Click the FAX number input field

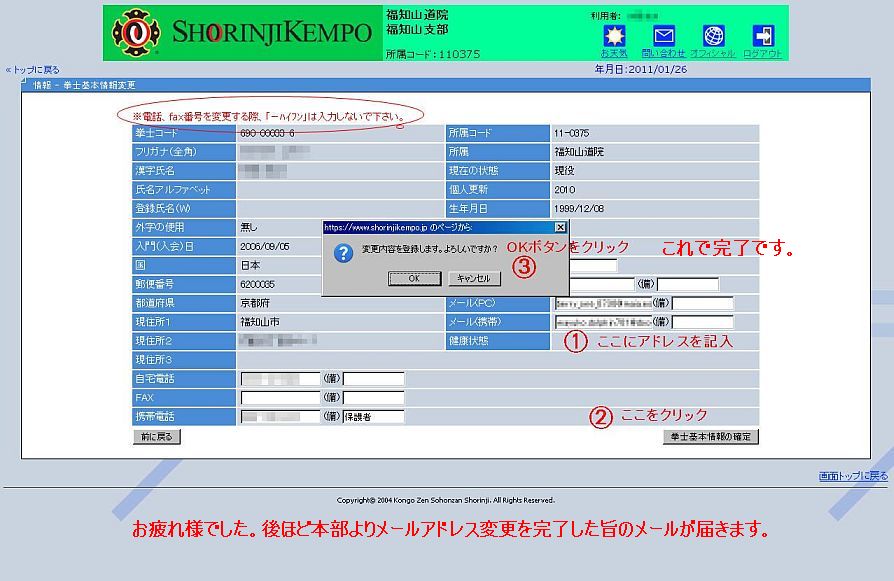point(280,398)
